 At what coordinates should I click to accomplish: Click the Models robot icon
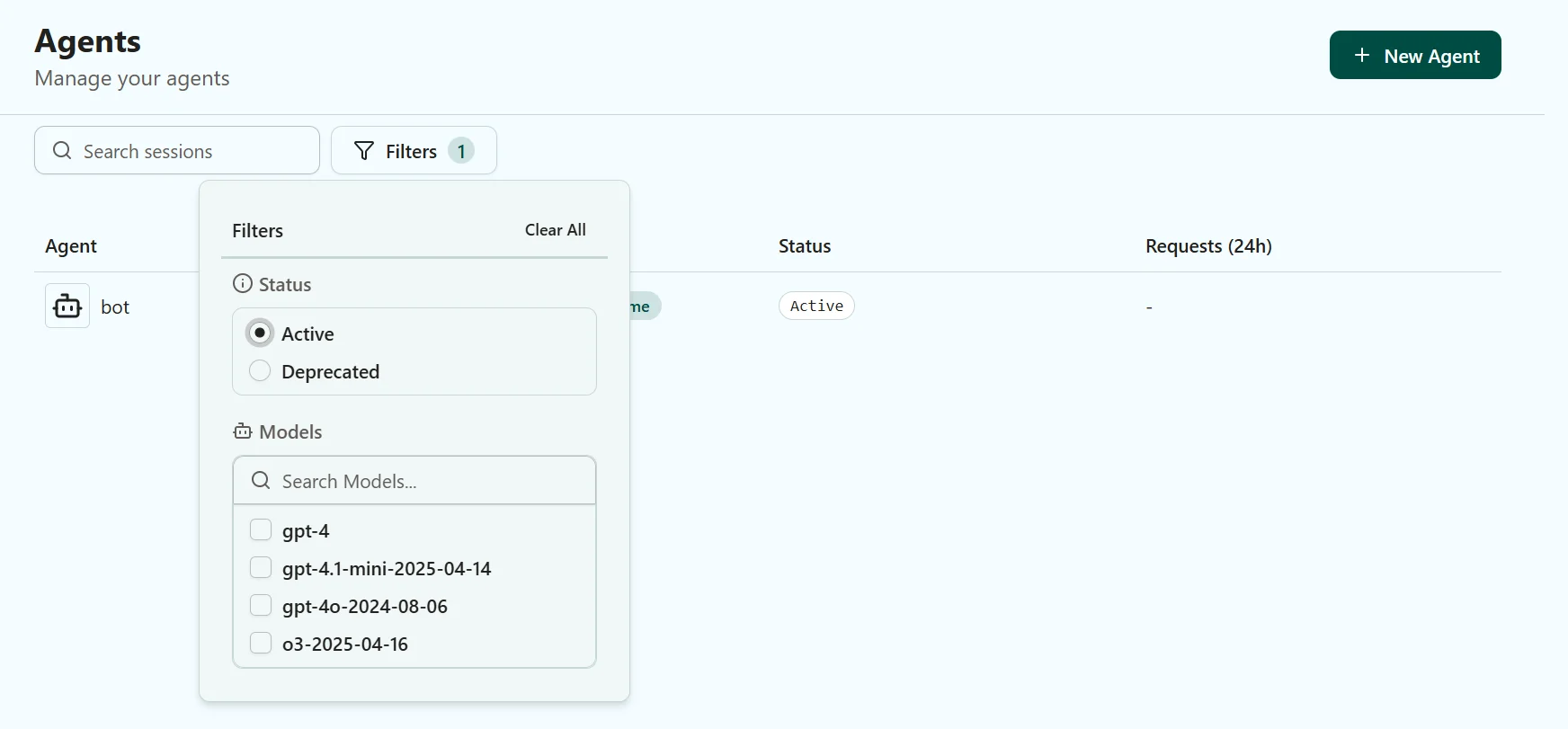coord(243,431)
